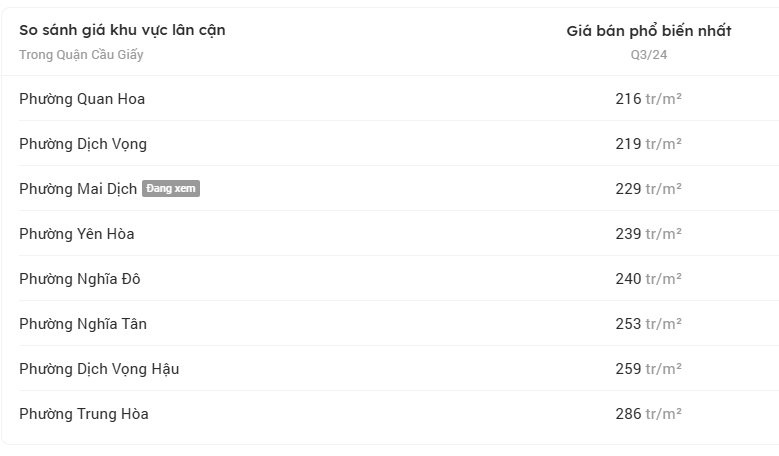This screenshot has width=779, height=456.
Task: Go to the Phường Nghĩa Đô ward
Action: (x=80, y=279)
